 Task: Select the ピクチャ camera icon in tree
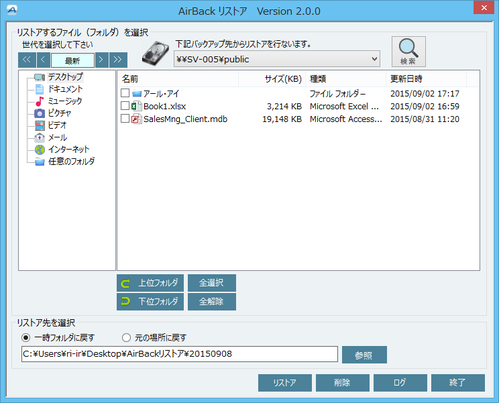40,113
